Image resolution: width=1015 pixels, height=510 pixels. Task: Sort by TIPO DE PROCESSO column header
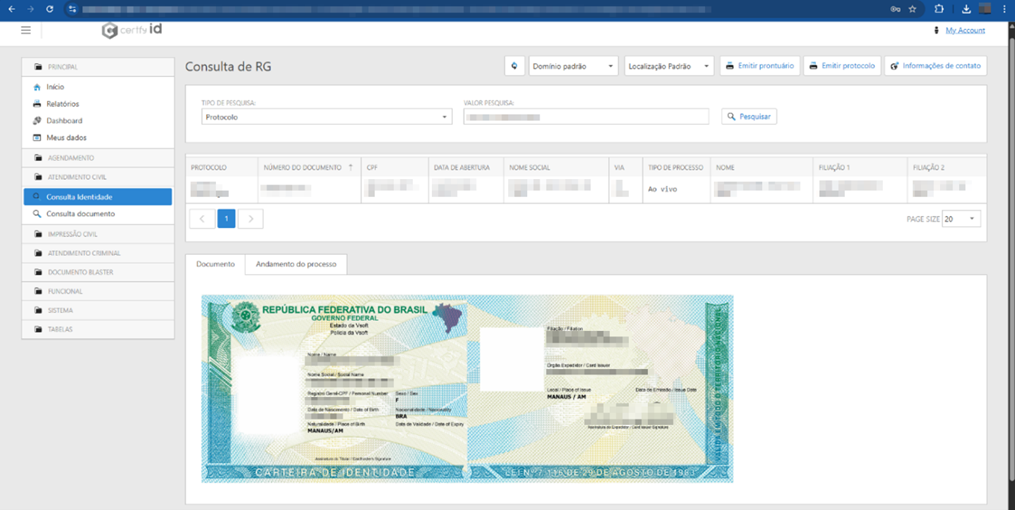(676, 168)
